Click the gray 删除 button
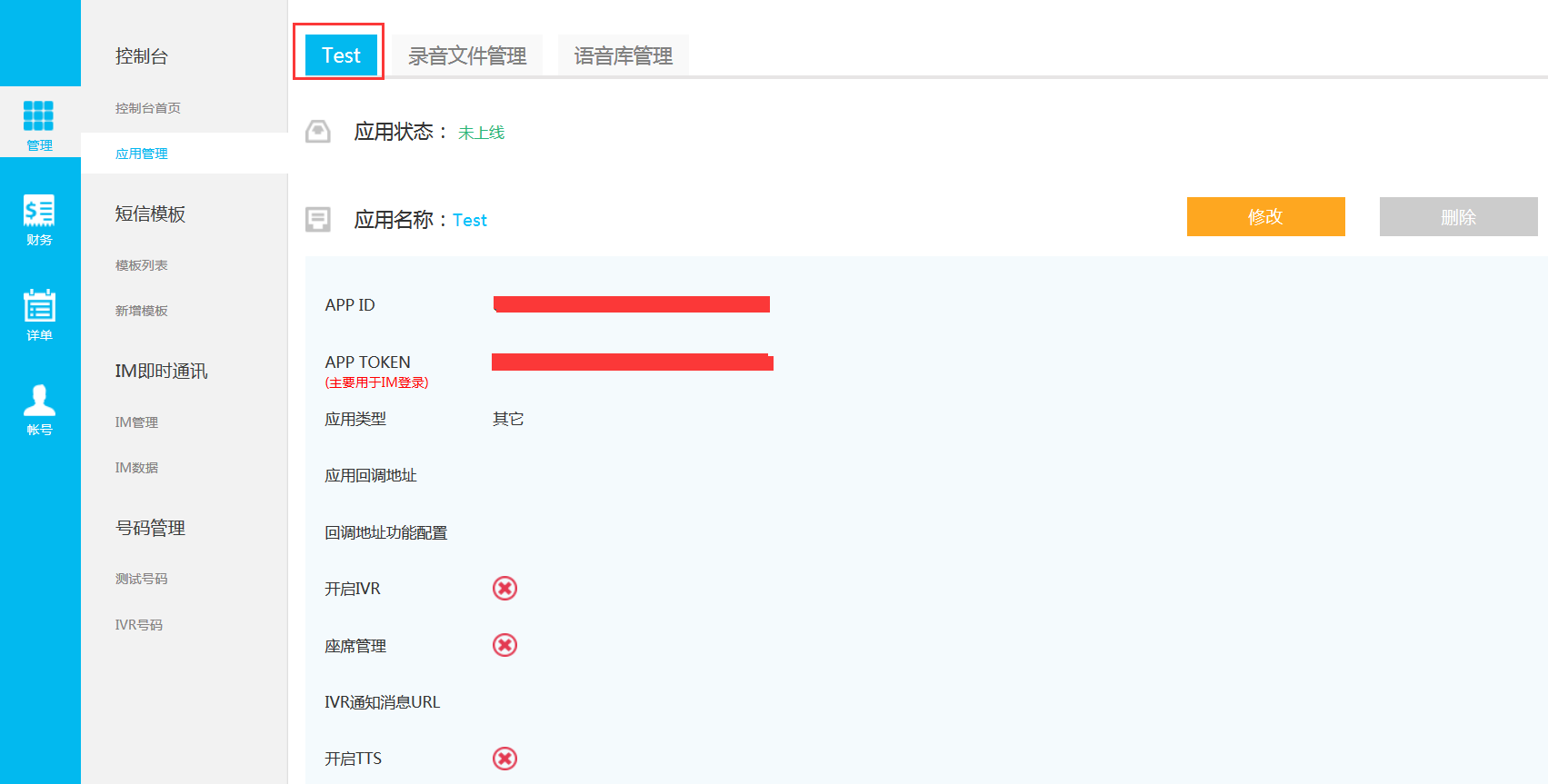The image size is (1548, 784). tap(1458, 216)
